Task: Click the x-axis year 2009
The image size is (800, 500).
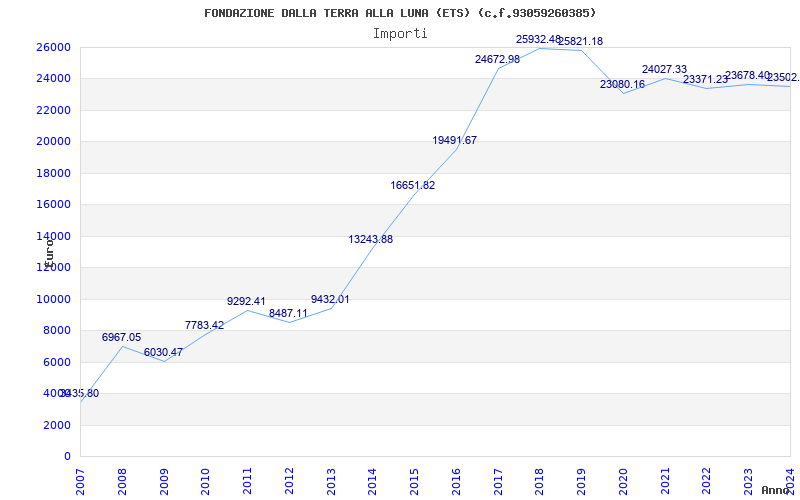Action: (164, 482)
